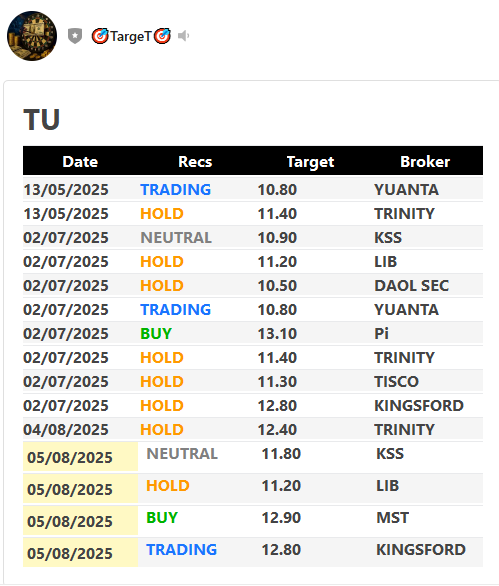The height and width of the screenshot is (586, 499).
Task: Click the Target column header
Action: coord(310,162)
